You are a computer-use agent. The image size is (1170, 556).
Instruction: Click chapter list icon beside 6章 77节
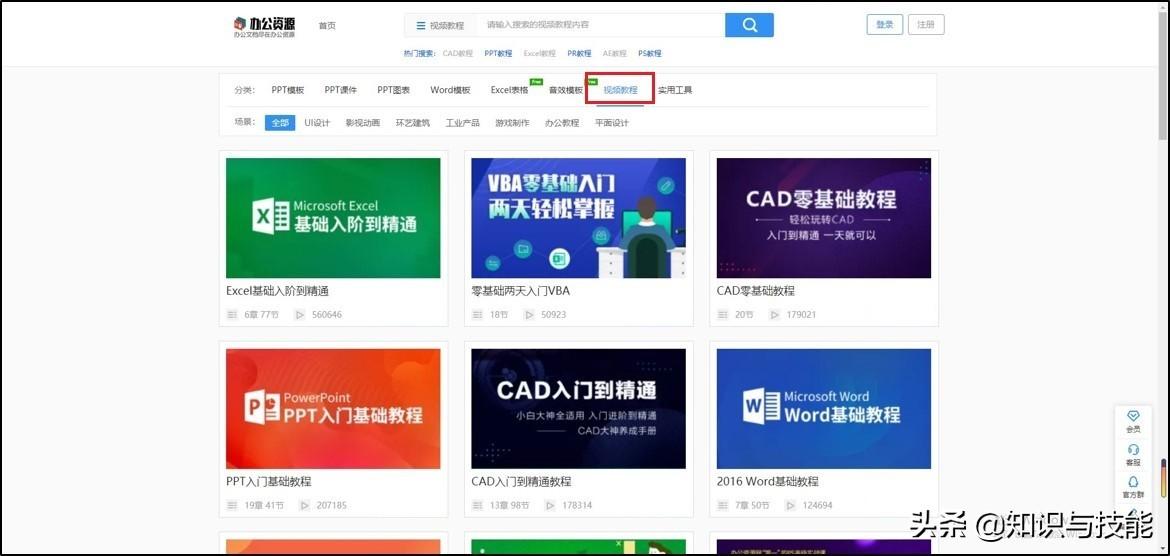[232, 315]
